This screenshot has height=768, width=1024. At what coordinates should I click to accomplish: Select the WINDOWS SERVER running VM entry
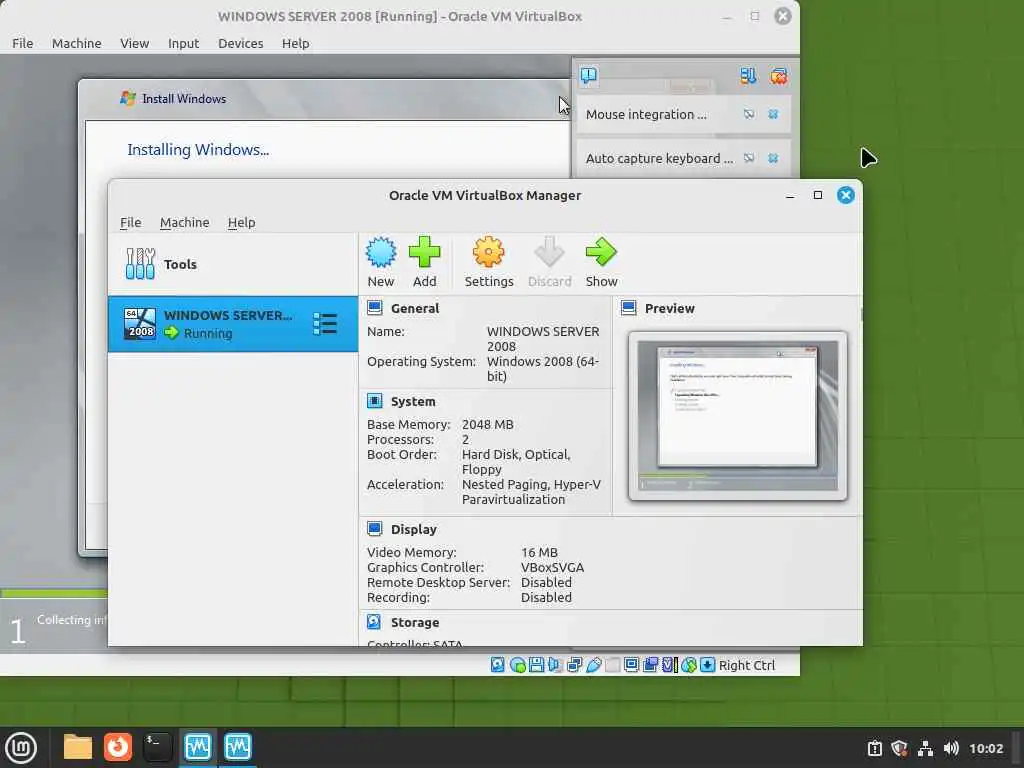232,324
